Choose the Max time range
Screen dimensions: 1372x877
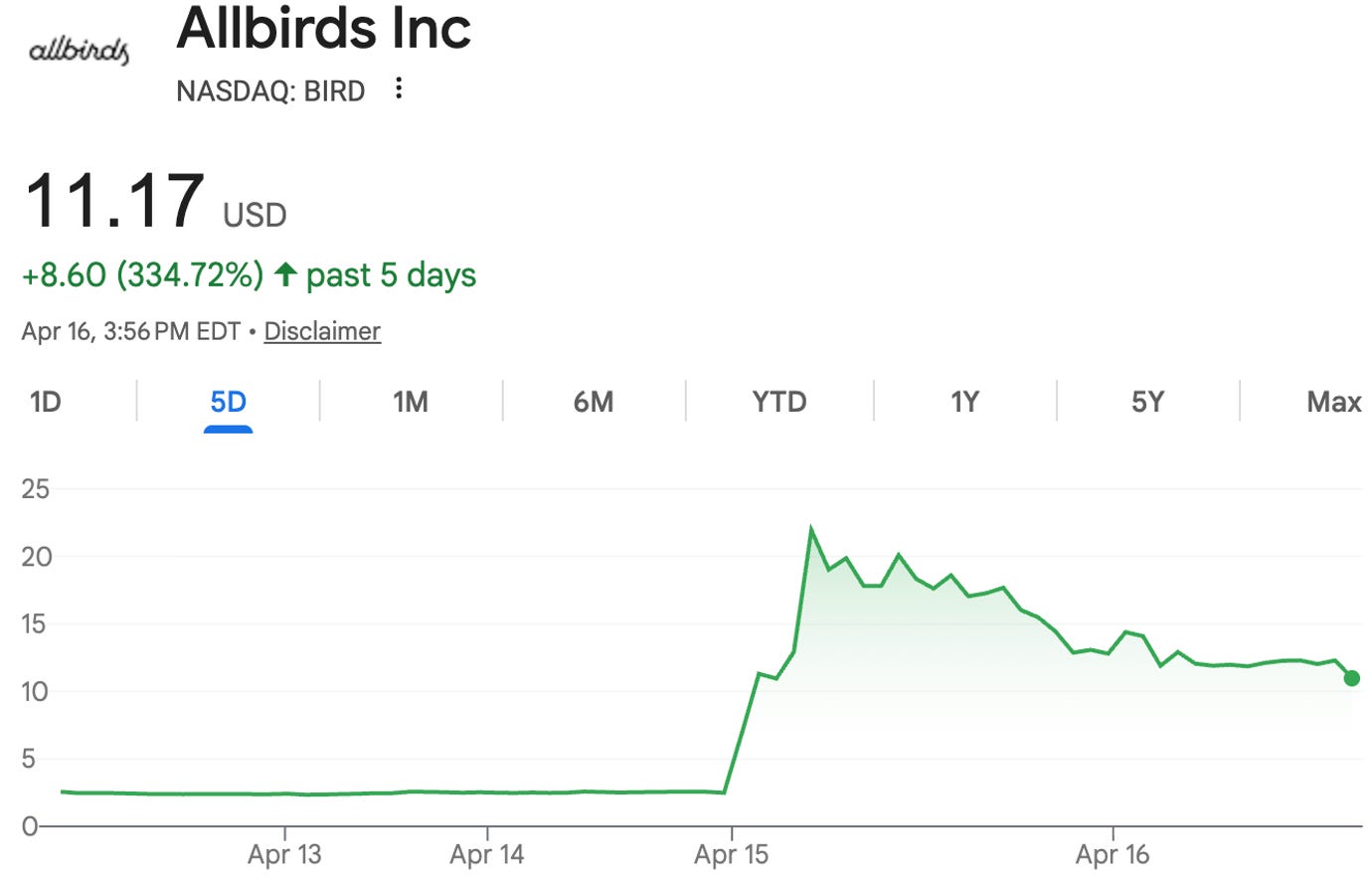(x=1333, y=402)
